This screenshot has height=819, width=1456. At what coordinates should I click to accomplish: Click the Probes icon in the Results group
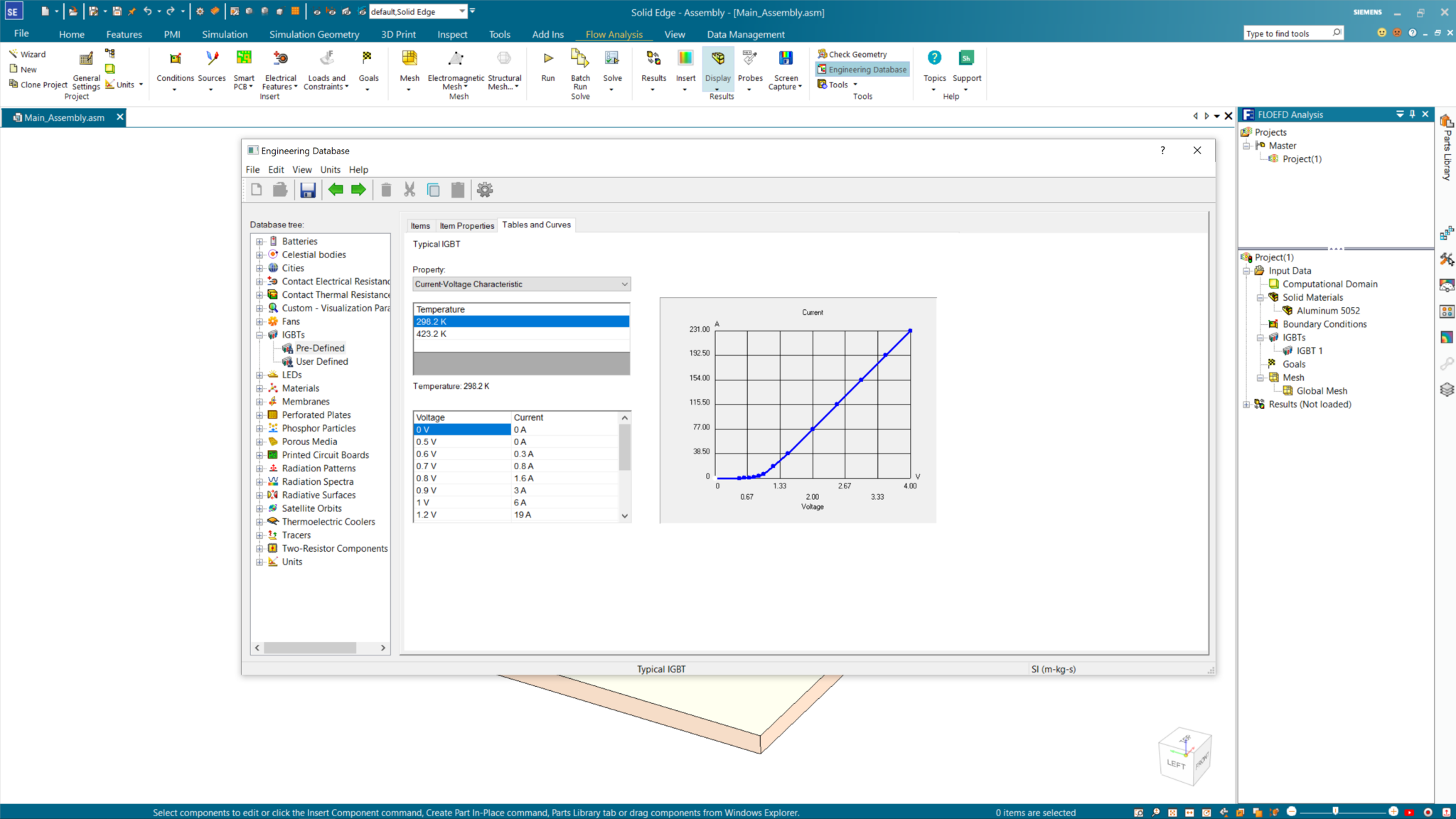coord(750,68)
